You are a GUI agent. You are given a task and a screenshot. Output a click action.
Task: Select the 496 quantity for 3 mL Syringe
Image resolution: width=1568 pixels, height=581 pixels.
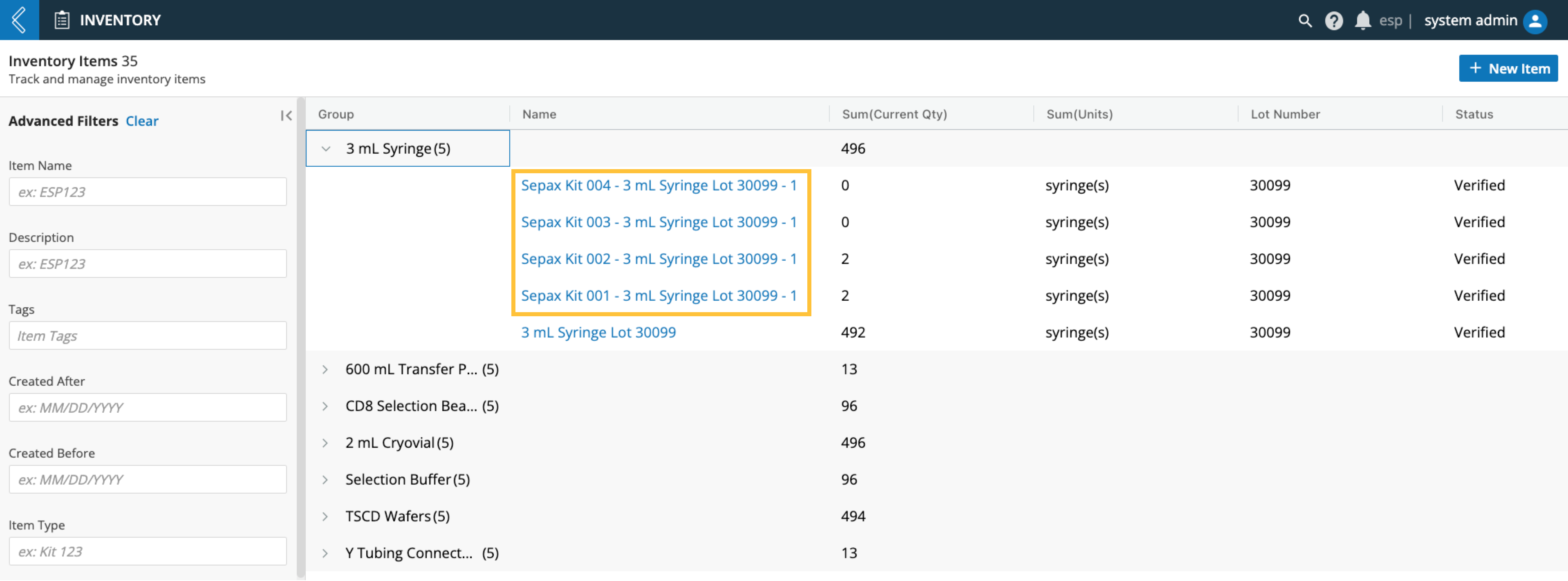853,148
